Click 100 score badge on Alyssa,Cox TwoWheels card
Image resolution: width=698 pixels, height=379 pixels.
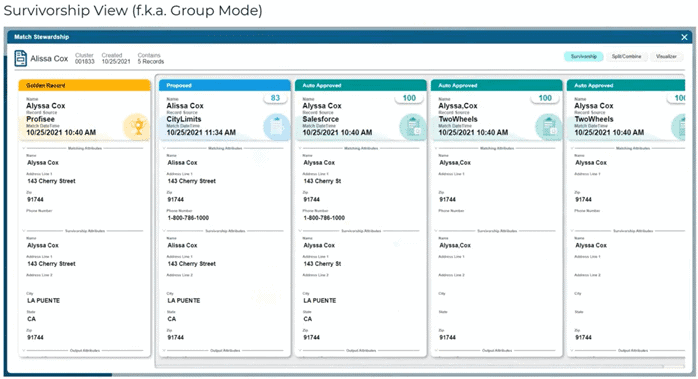tap(545, 98)
